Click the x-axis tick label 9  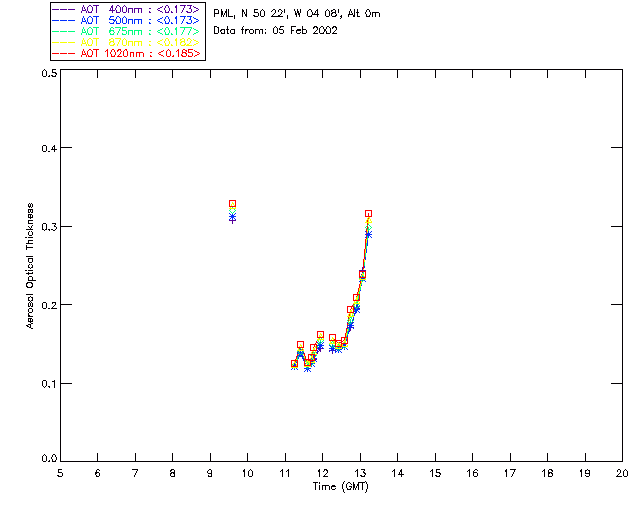click(210, 473)
